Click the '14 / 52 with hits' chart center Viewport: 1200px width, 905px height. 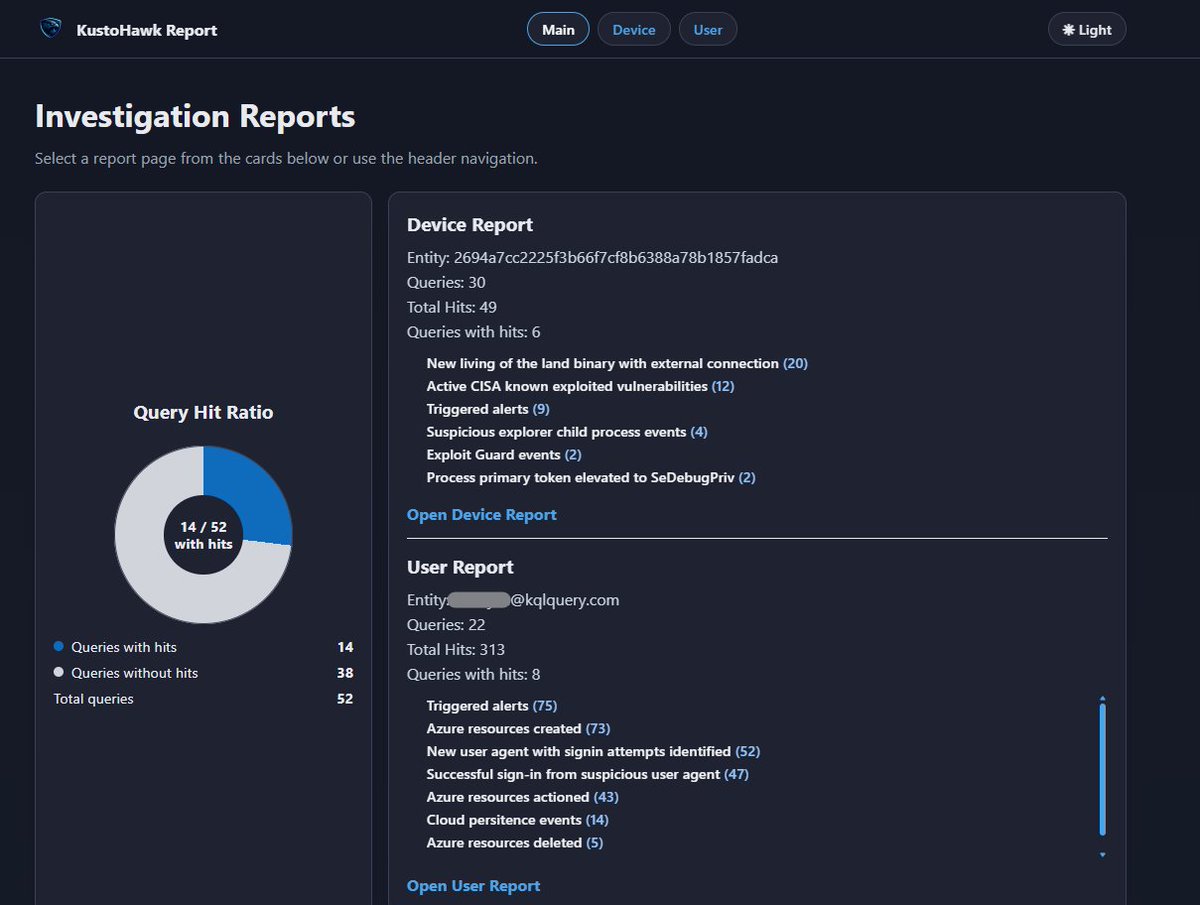coord(203,535)
